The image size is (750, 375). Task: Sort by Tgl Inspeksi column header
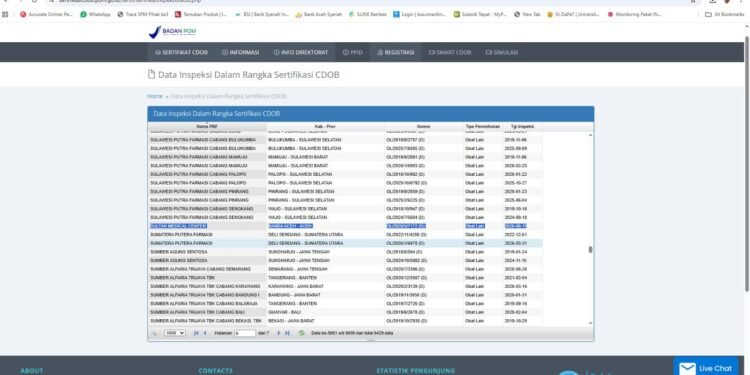[x=522, y=126]
